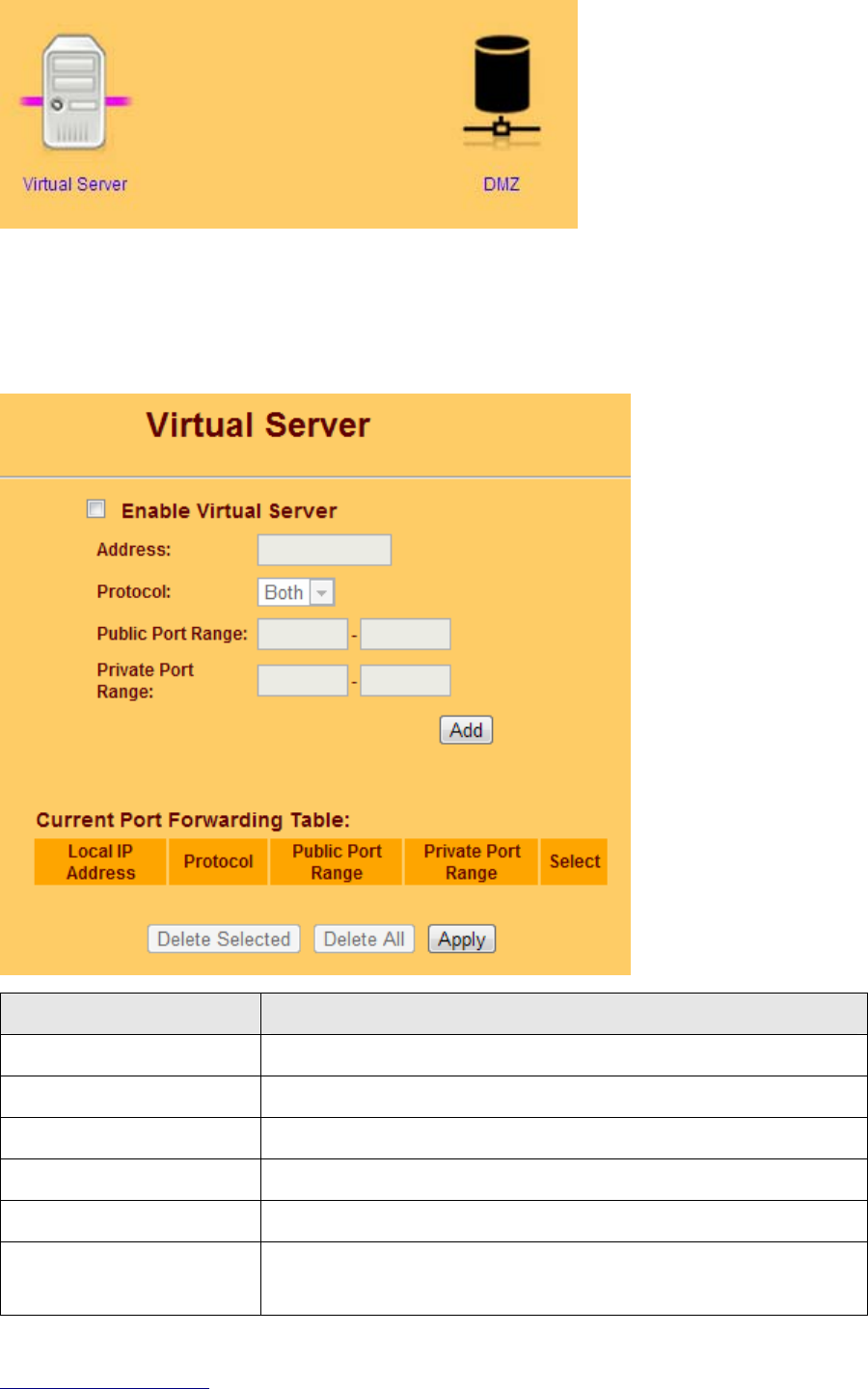Viewport: 868px width, 1389px height.
Task: Click the Current Port Forwarding Table heading
Action: [193, 820]
